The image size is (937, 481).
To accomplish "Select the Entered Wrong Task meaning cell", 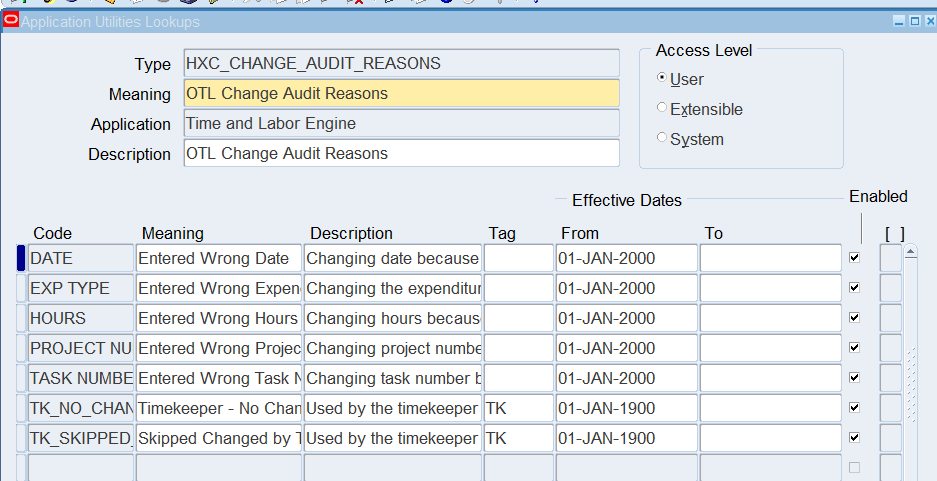I will tap(219, 378).
